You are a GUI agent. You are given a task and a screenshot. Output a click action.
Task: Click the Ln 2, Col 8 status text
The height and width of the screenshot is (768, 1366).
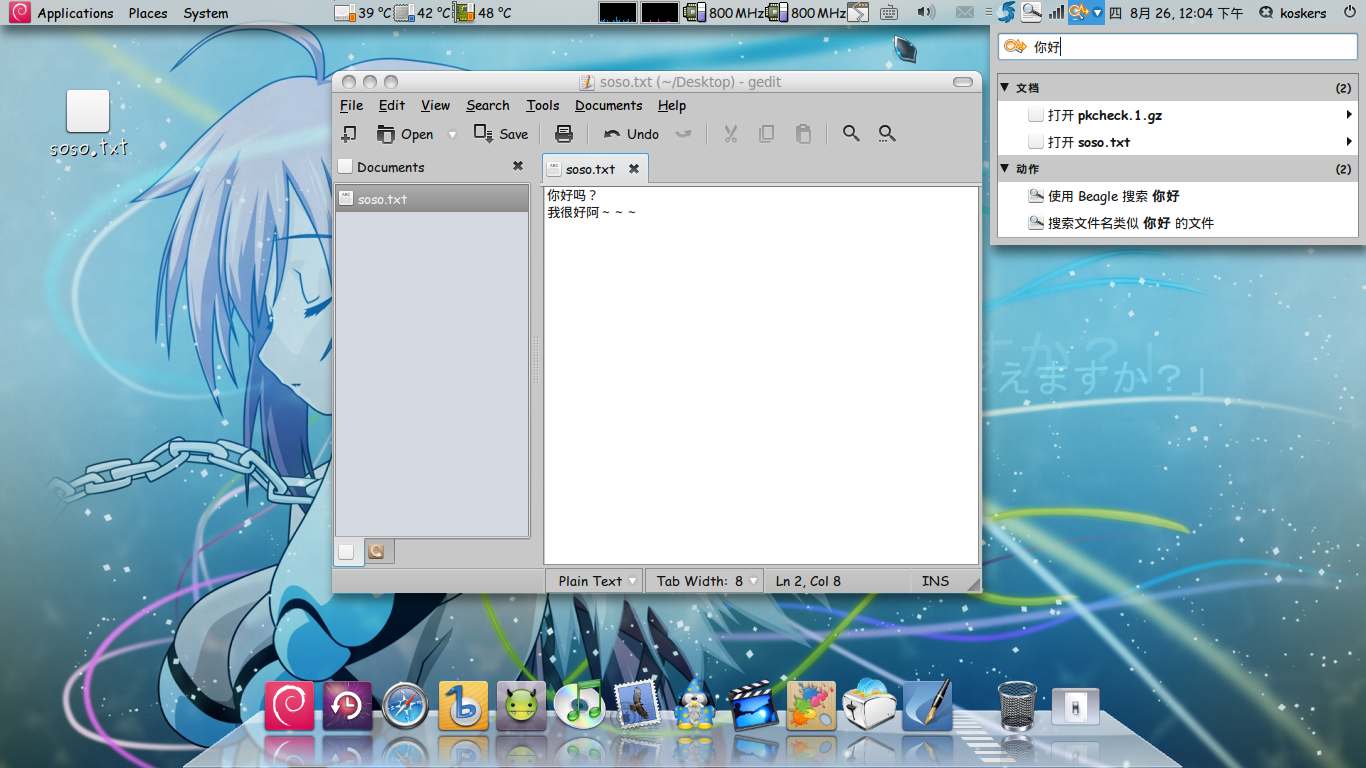tap(808, 581)
